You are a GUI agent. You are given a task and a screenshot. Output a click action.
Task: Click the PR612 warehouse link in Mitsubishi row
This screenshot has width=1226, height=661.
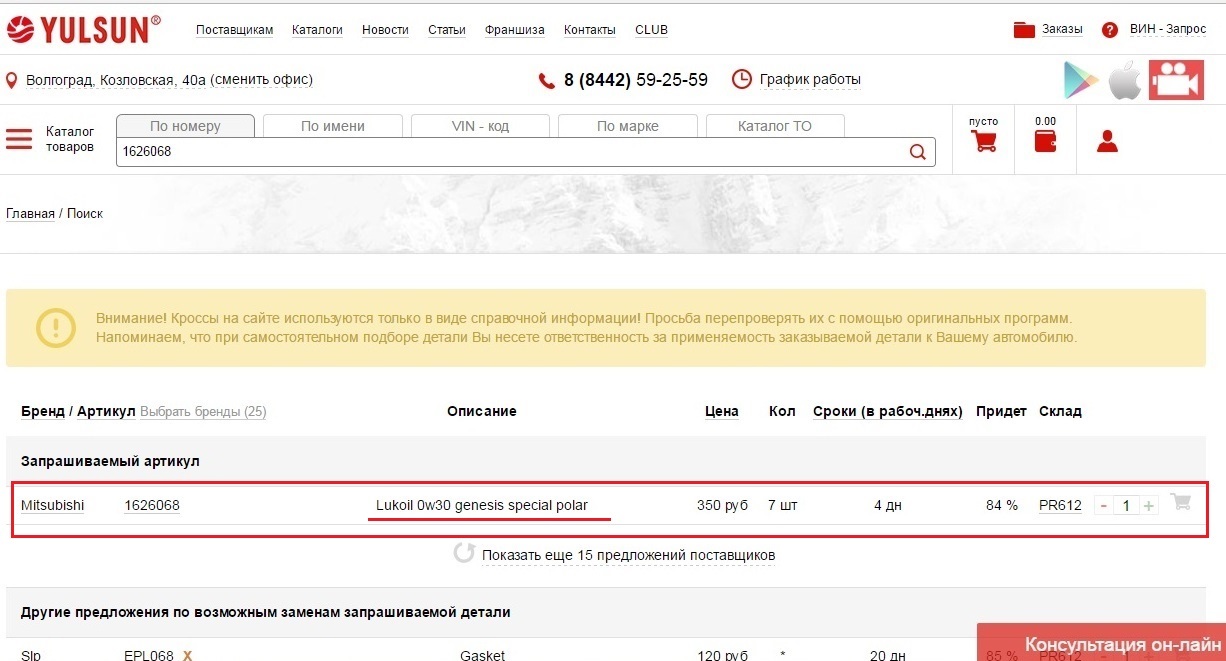[x=1060, y=506]
